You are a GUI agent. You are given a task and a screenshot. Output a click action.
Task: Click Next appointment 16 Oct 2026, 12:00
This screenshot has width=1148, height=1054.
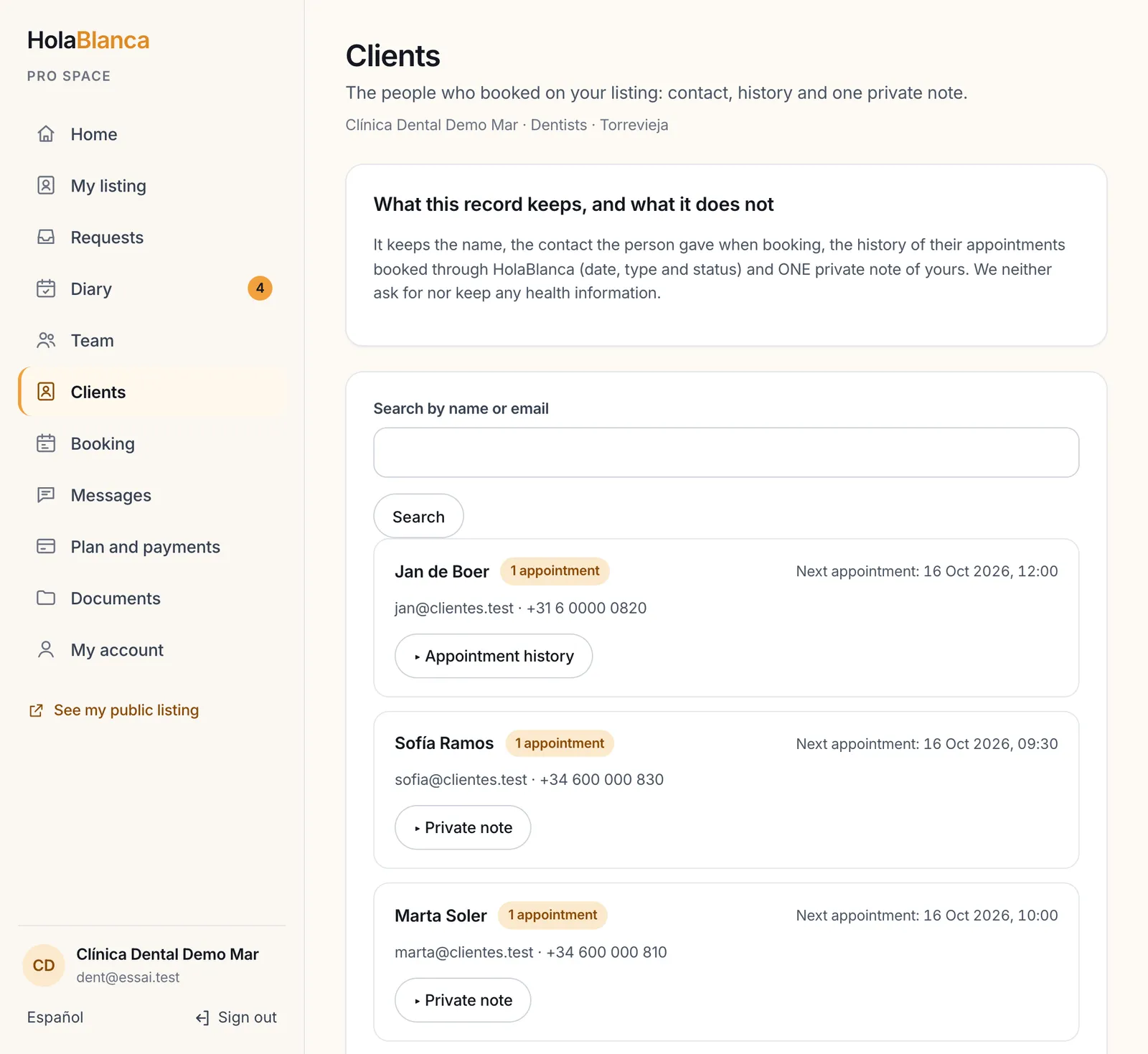click(x=927, y=571)
